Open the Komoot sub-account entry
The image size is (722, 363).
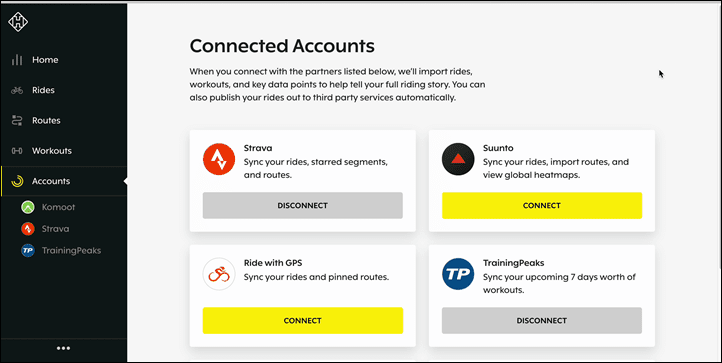click(48, 207)
